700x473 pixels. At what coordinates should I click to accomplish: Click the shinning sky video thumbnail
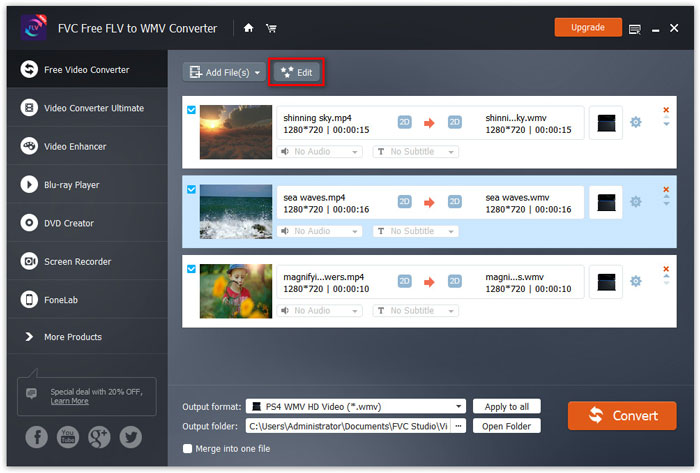(x=236, y=132)
